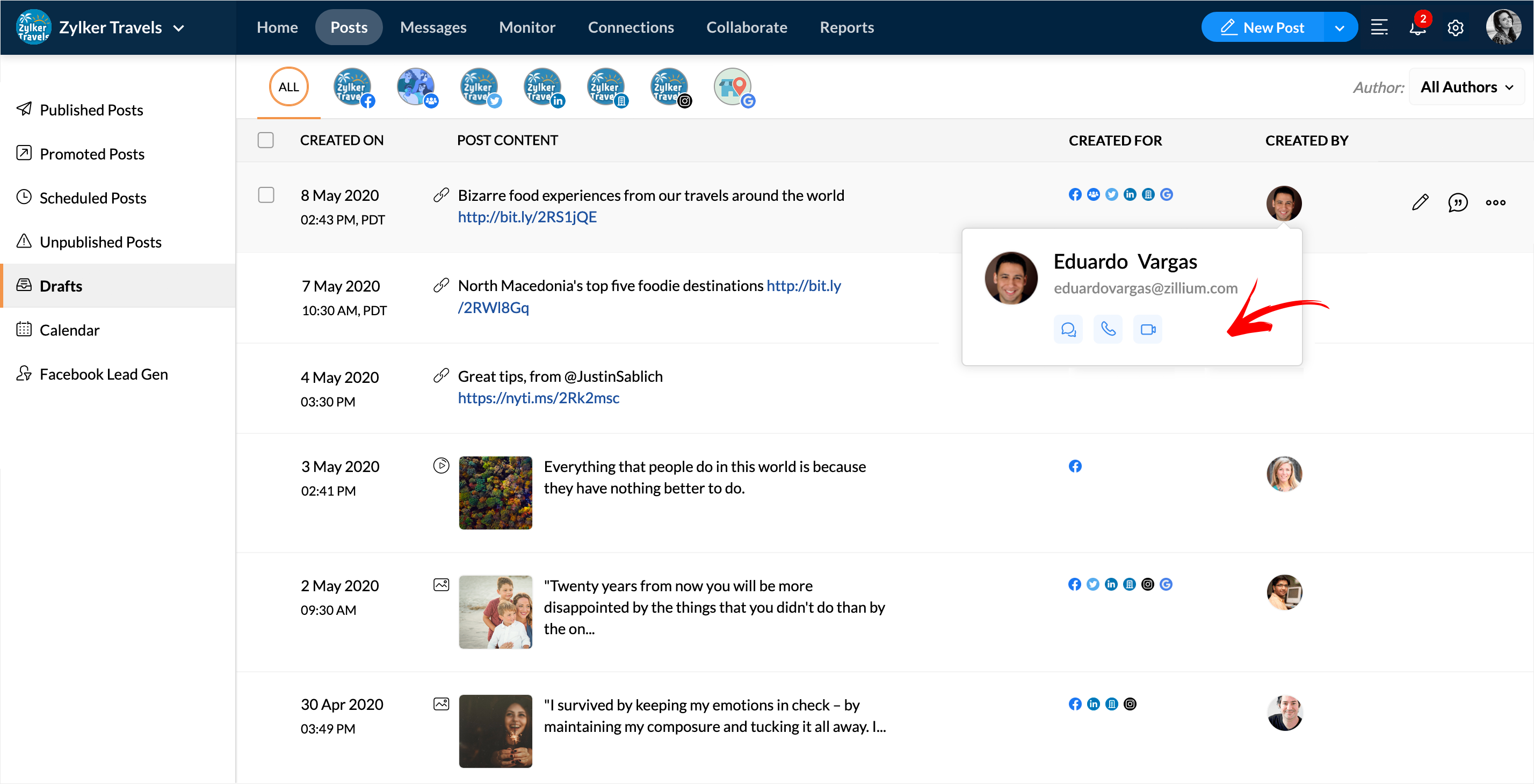Expand the All Authors dropdown
The image size is (1534, 784).
[1467, 87]
